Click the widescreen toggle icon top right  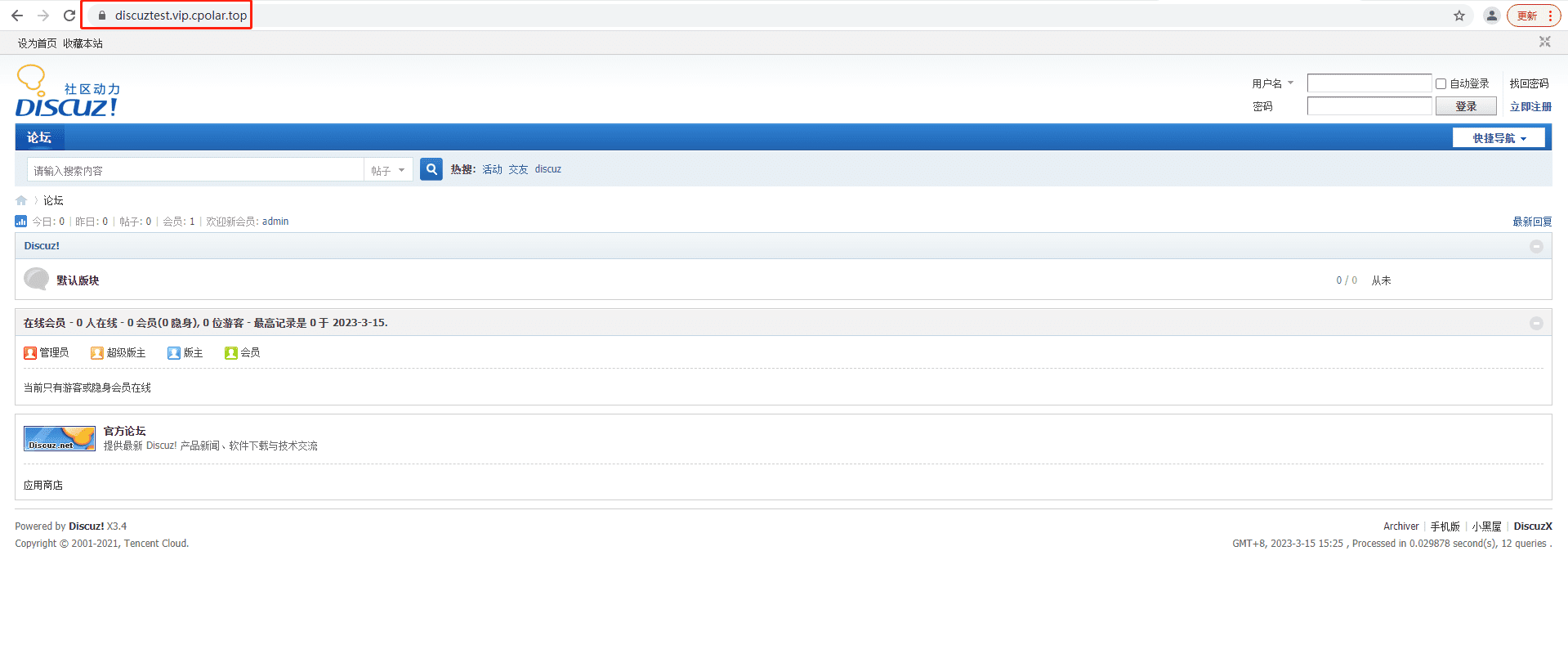click(x=1544, y=42)
